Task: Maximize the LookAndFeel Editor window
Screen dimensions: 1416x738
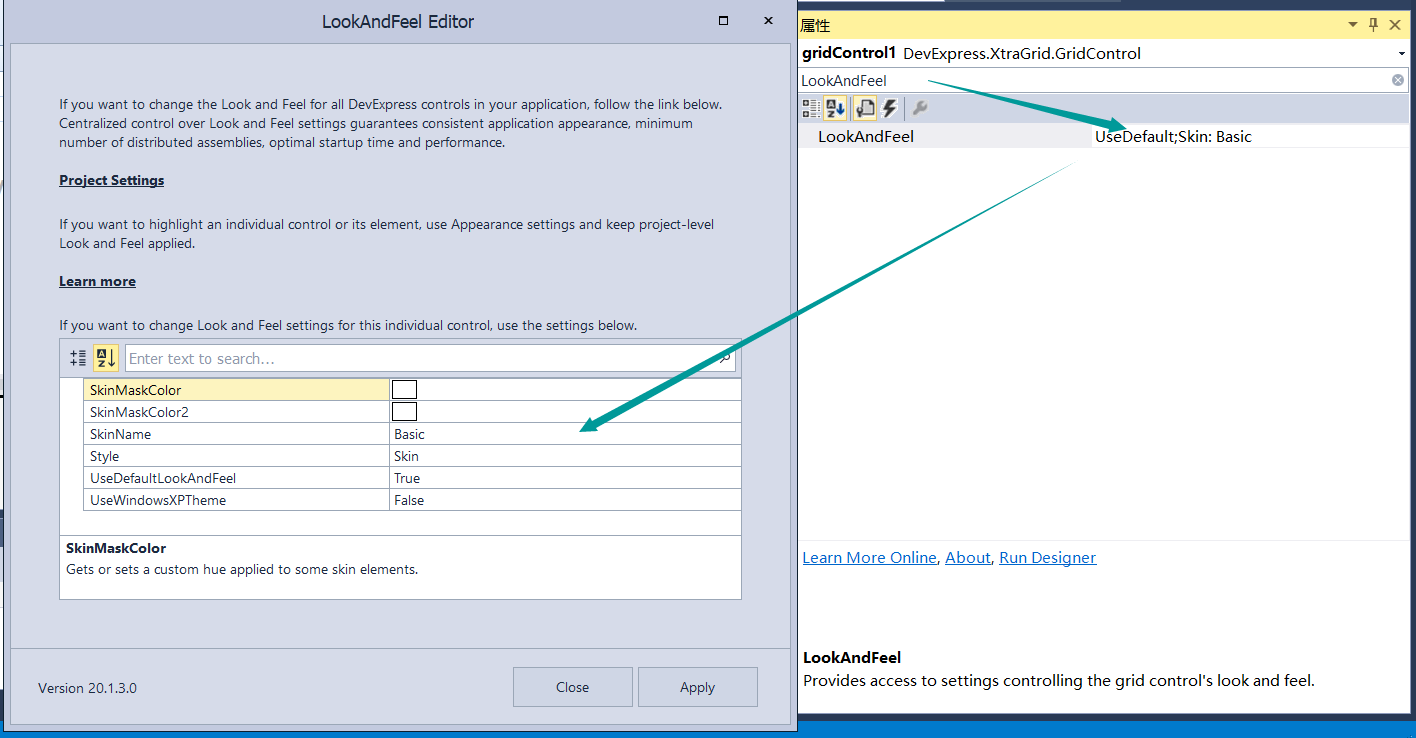Action: tap(723, 20)
